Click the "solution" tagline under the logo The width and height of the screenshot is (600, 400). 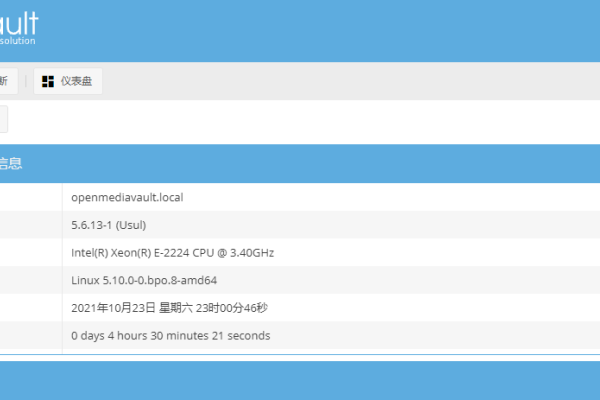(18, 41)
